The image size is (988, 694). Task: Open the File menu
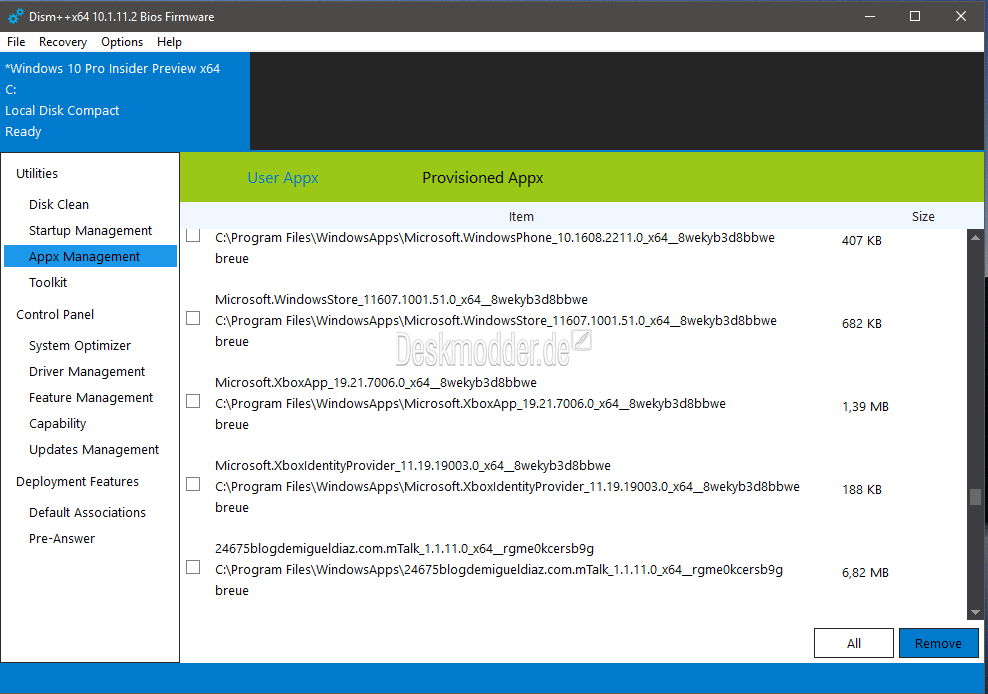pos(16,42)
